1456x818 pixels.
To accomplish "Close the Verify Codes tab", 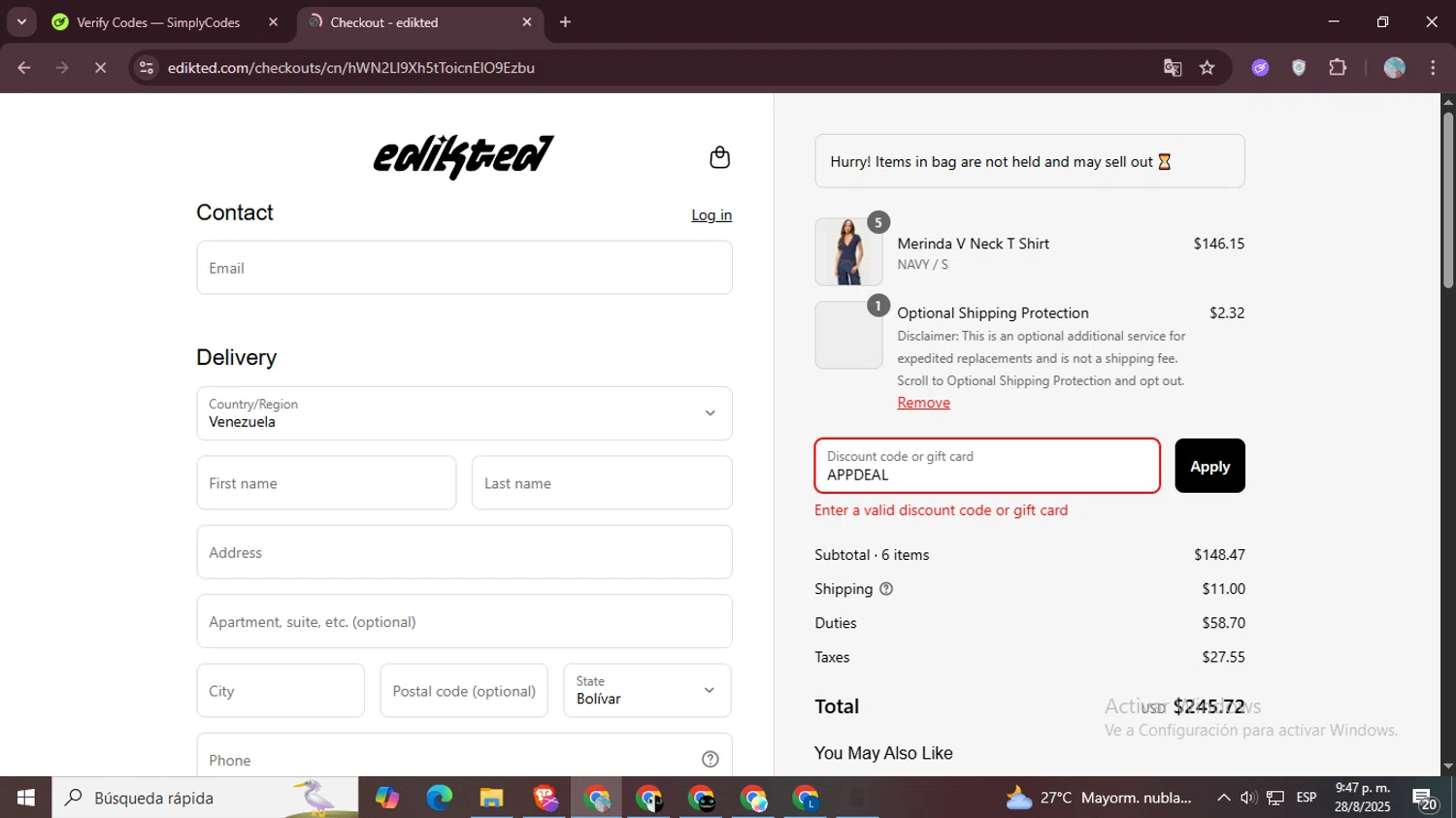I will [x=274, y=22].
